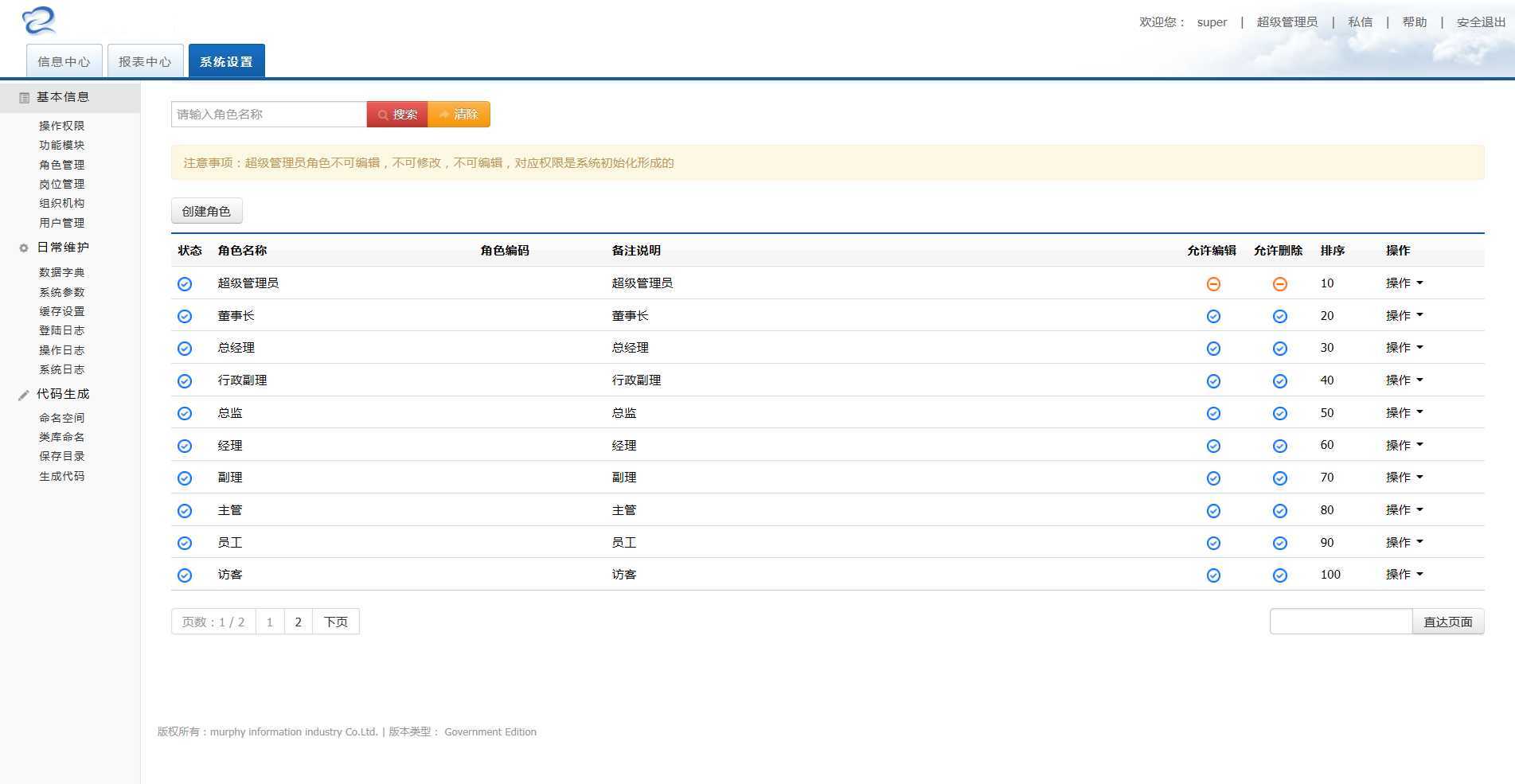Click the role name search field

(269, 115)
